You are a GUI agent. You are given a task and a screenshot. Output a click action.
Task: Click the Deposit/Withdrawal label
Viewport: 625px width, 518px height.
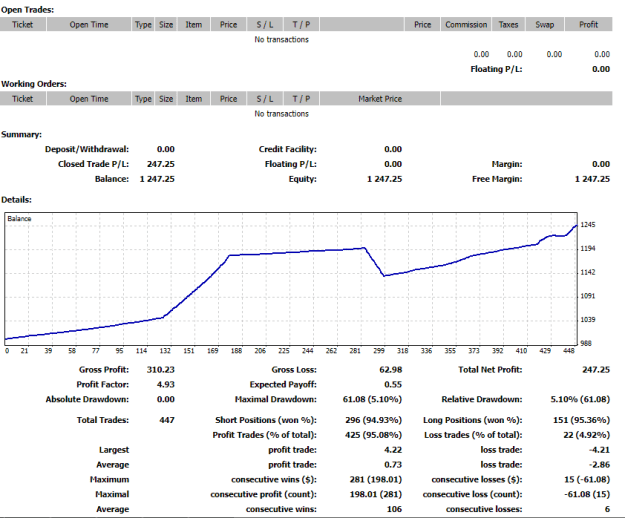[87, 149]
